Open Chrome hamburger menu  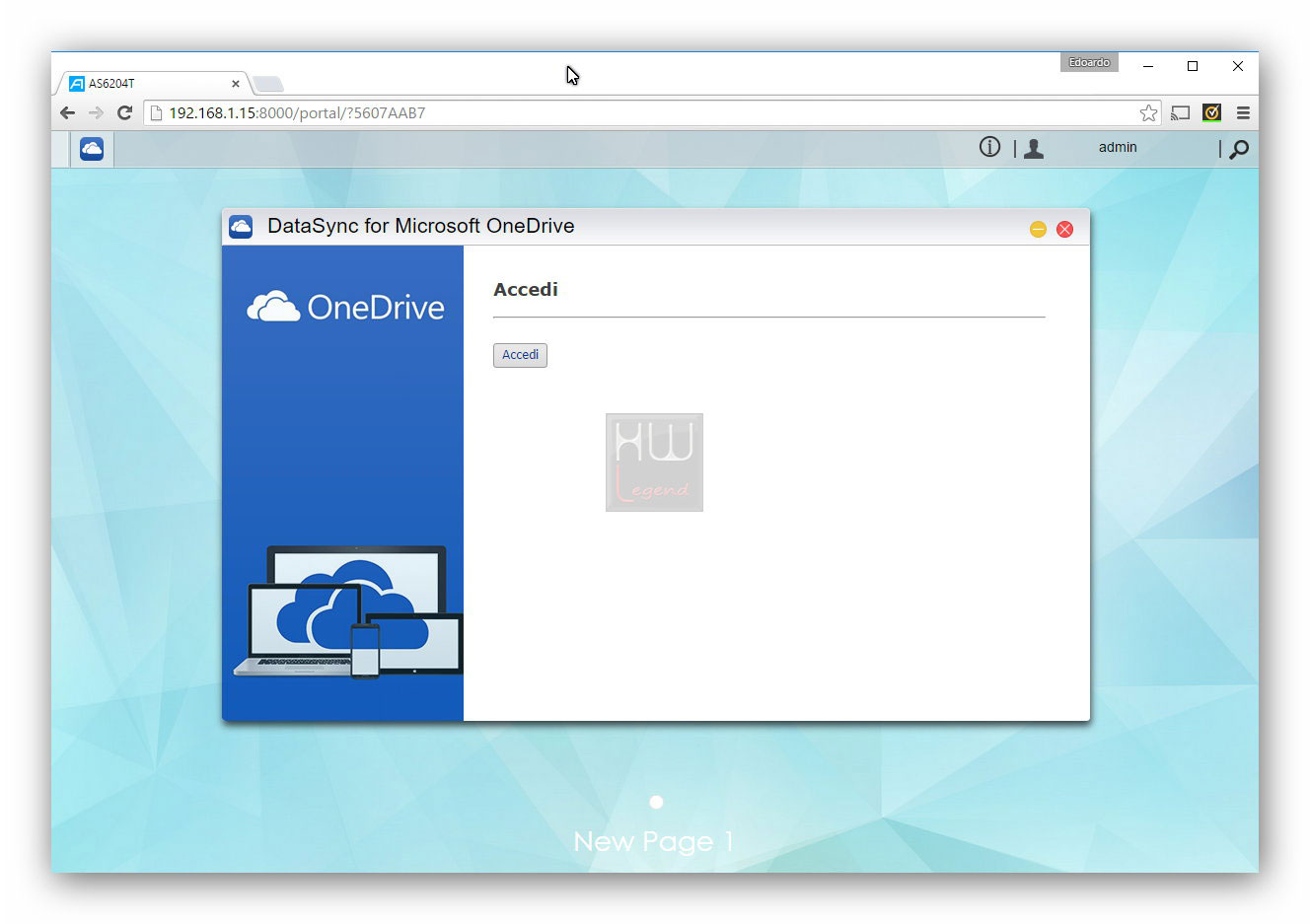click(1243, 112)
